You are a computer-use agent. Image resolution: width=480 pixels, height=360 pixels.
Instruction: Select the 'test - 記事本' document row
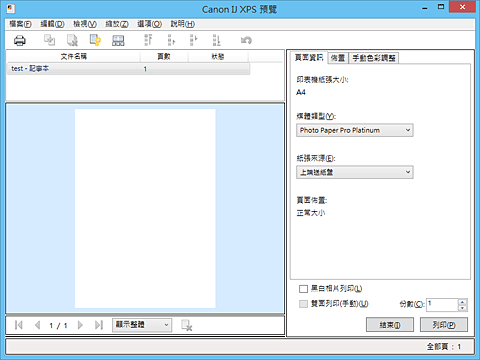coord(128,69)
